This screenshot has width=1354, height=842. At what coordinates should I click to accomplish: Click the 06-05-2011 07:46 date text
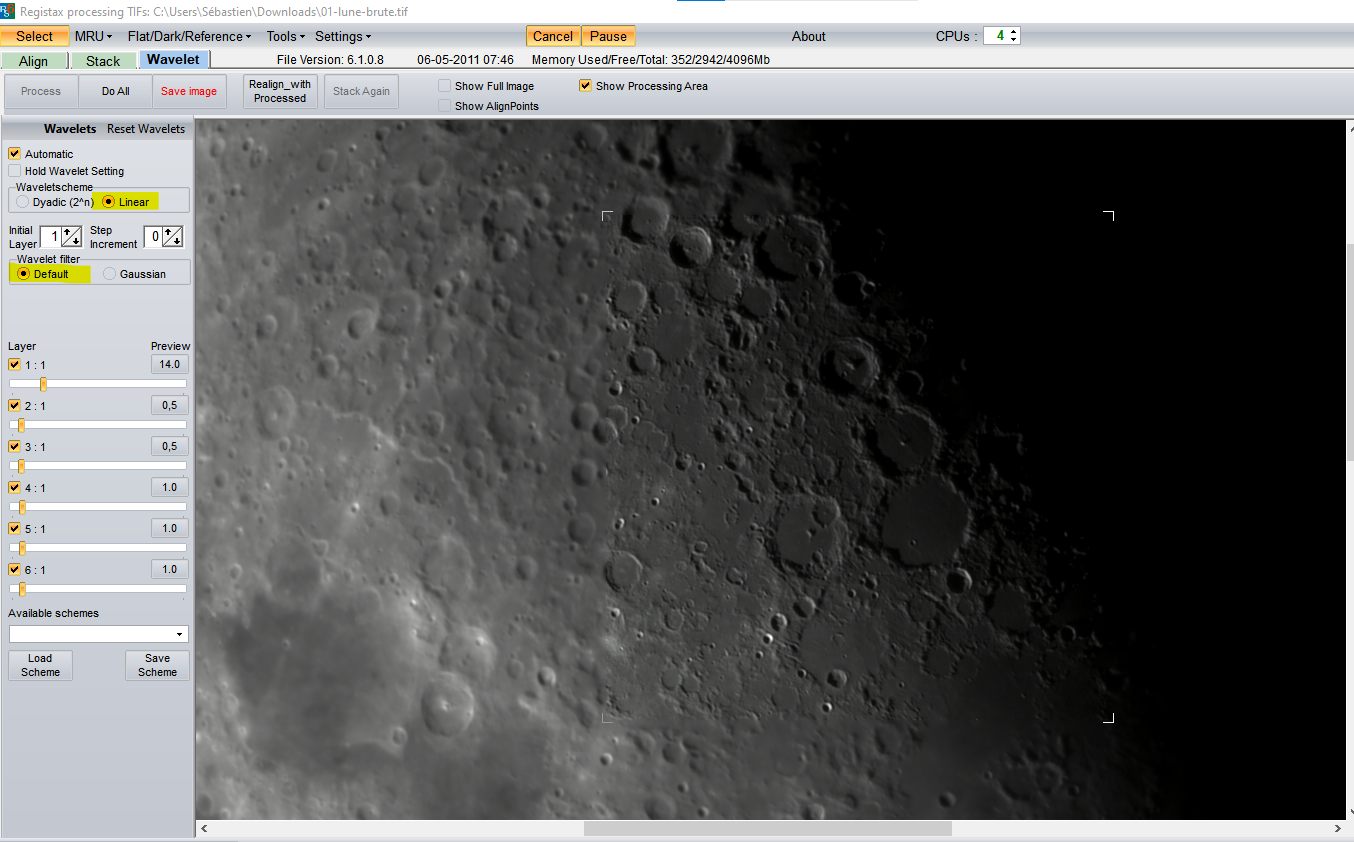466,60
